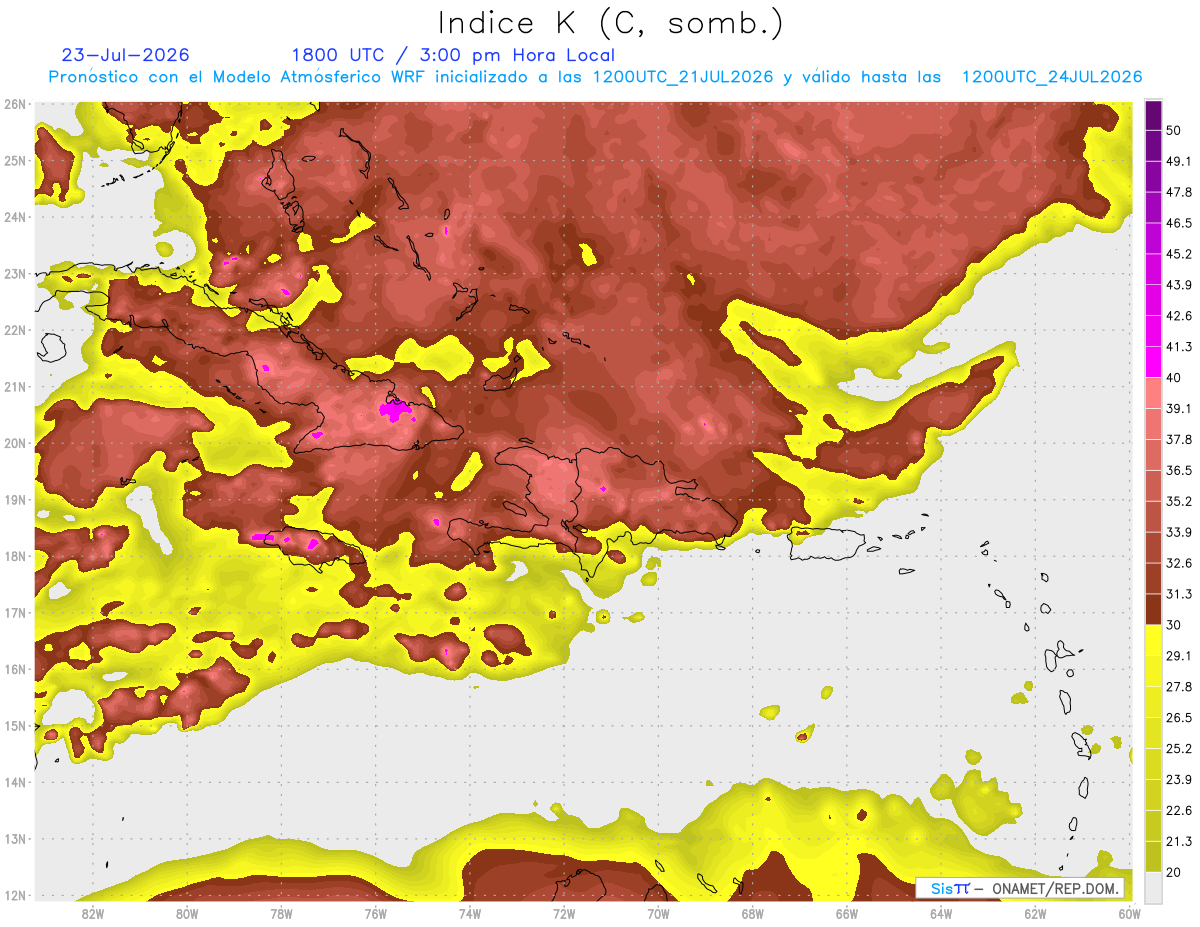Image resolution: width=1200 pixels, height=927 pixels.
Task: Click the "12N" latitude axis label
Action: (x=15, y=895)
